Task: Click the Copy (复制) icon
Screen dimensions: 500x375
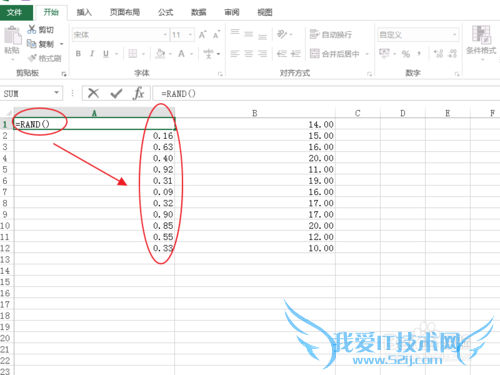Action: point(32,44)
